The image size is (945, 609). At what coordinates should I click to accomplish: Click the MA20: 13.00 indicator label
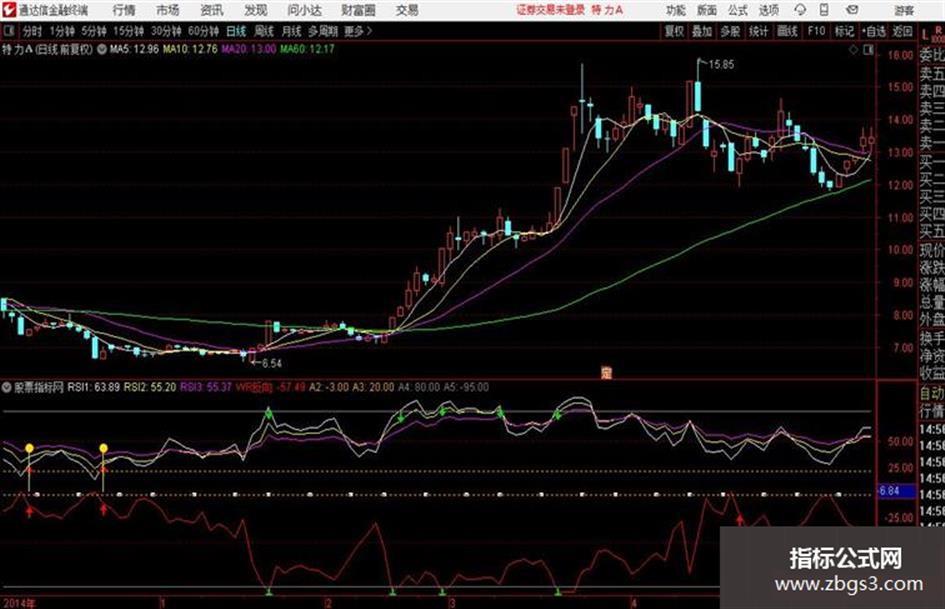click(248, 49)
